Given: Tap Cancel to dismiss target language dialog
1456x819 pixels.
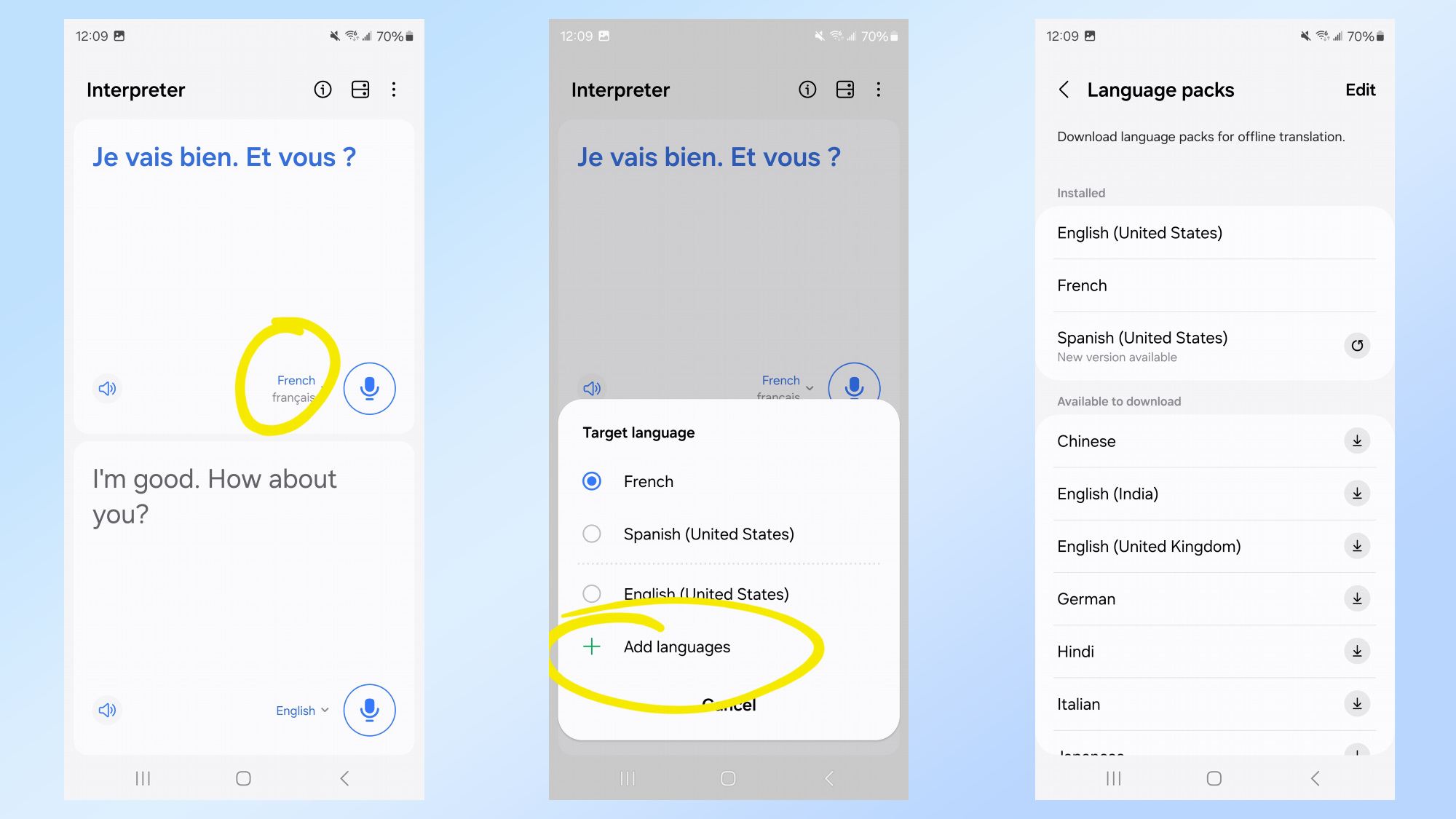Looking at the screenshot, I should [x=727, y=703].
